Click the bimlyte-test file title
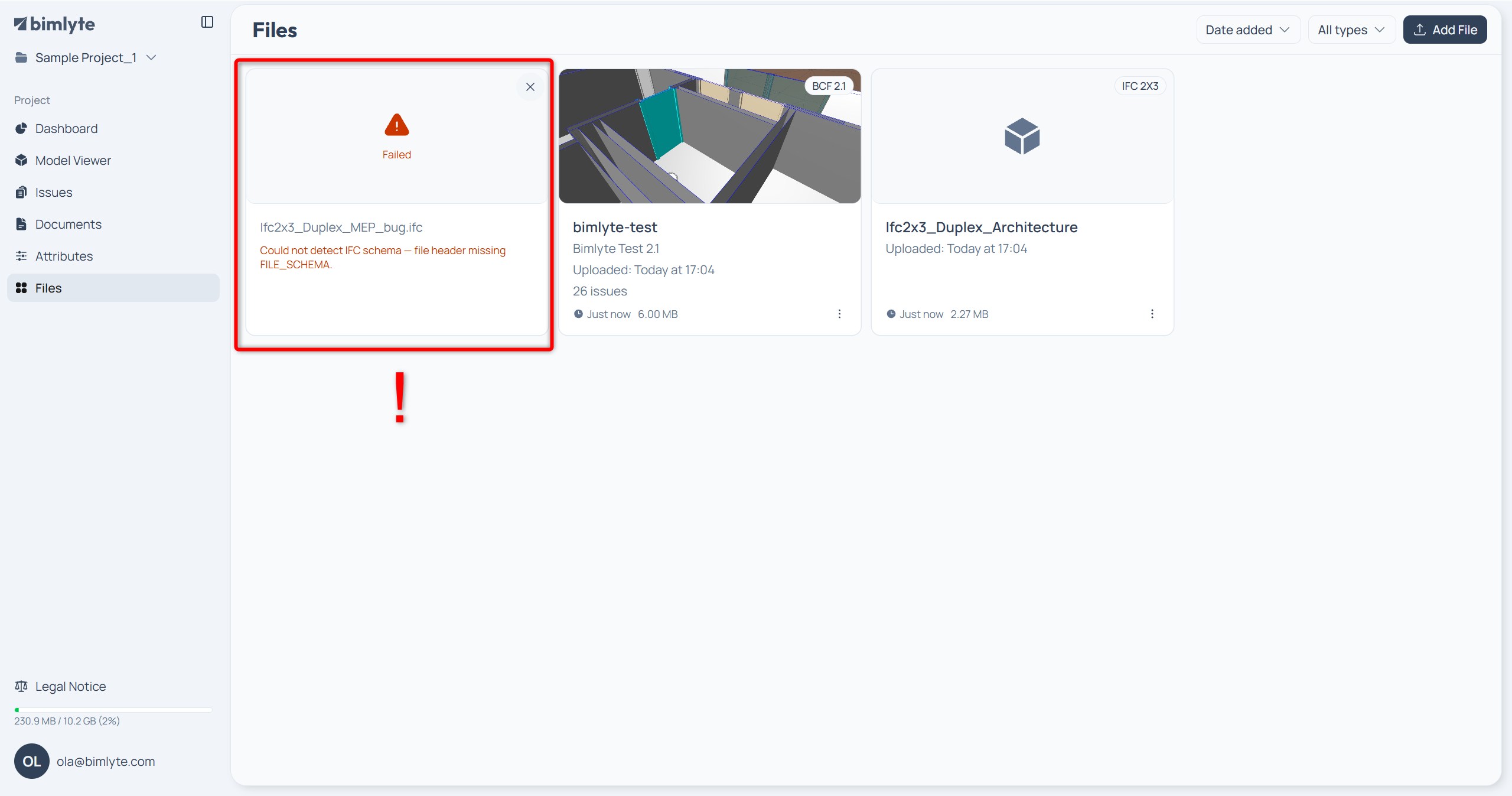 tap(615, 228)
